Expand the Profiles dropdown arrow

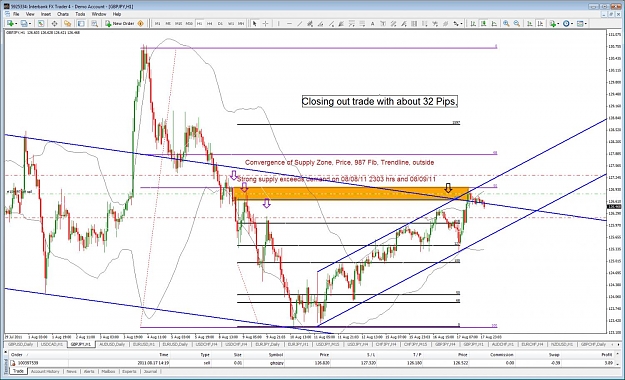[30, 24]
